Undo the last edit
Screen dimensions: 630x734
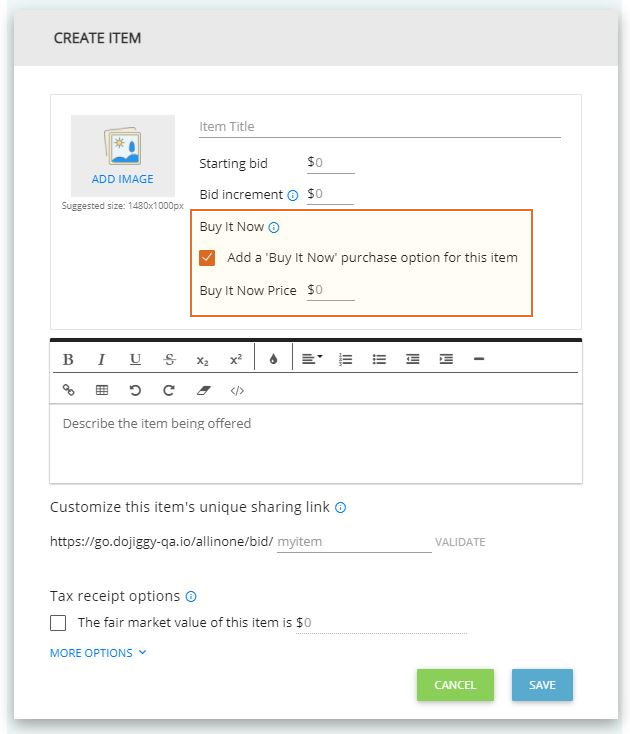pos(135,389)
